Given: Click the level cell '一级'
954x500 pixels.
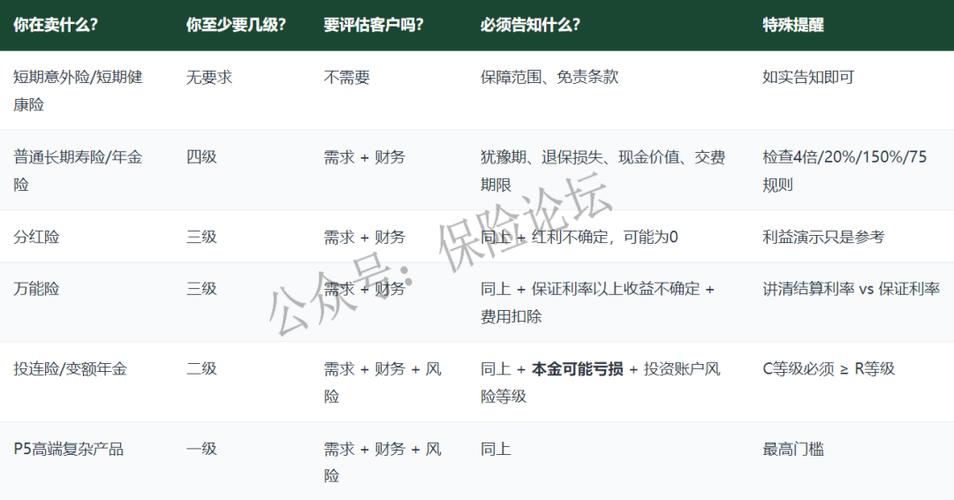Looking at the screenshot, I should coord(201,449).
